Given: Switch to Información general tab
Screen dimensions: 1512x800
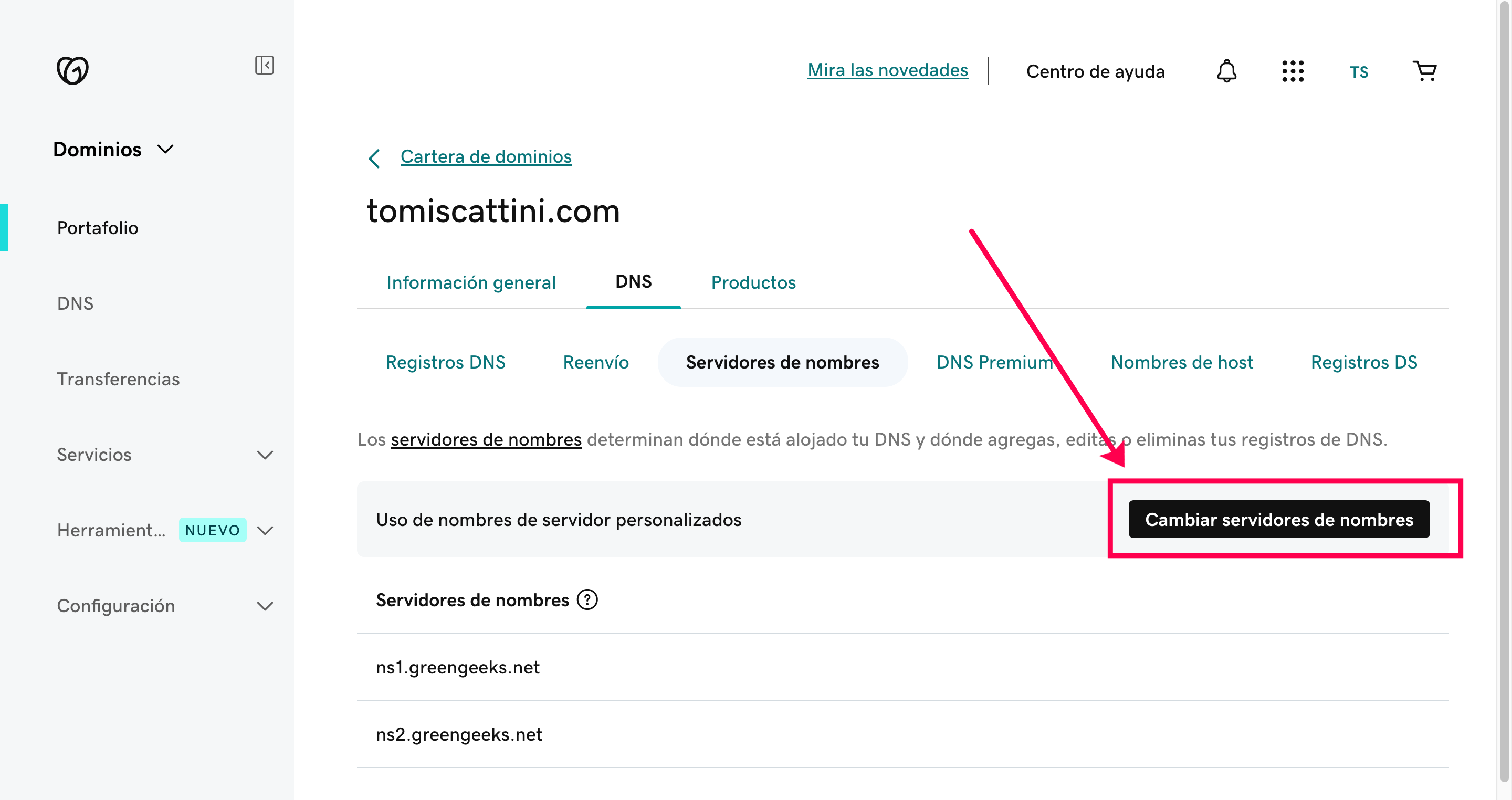Looking at the screenshot, I should (x=471, y=282).
